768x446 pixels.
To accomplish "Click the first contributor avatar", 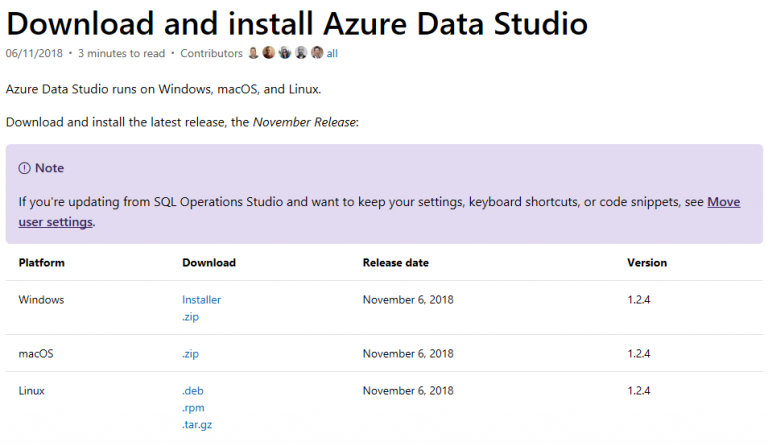I will point(253,53).
